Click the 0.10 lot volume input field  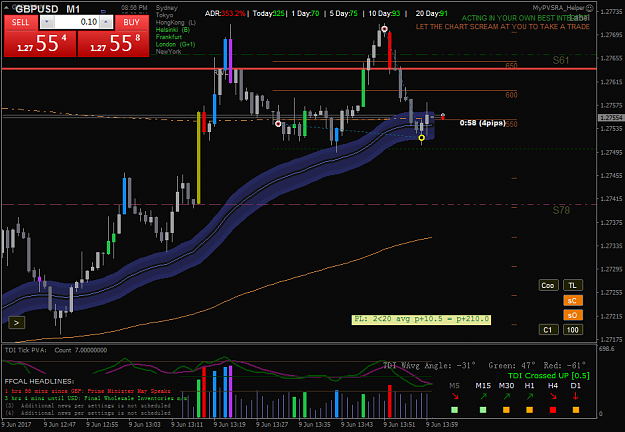tap(77, 22)
